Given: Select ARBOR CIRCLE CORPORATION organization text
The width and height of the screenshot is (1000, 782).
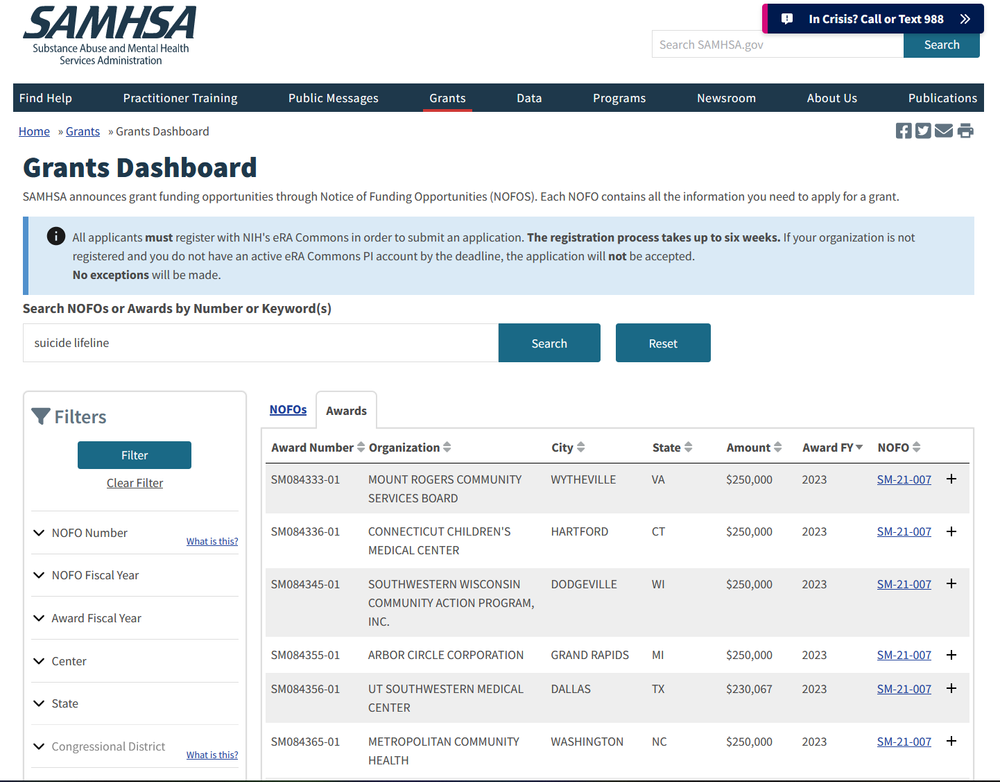Looking at the screenshot, I should tap(446, 655).
